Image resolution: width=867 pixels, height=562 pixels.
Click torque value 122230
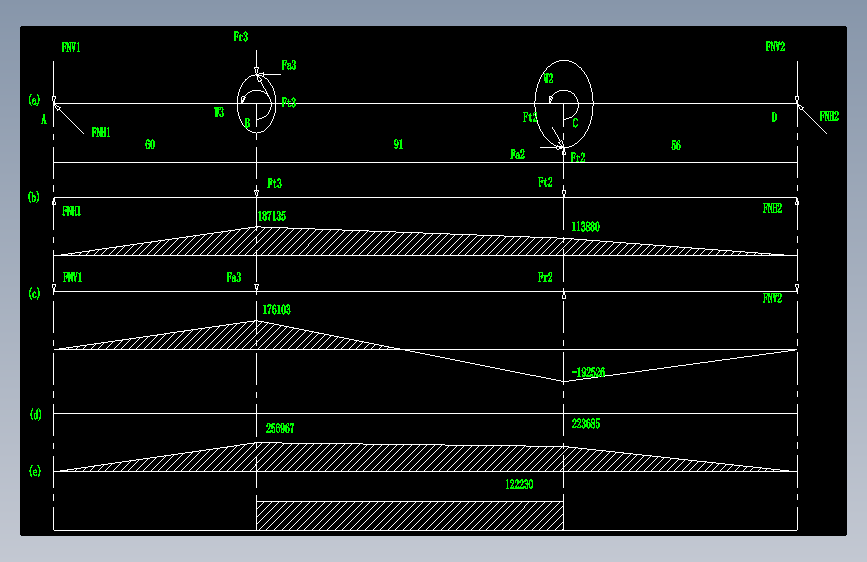(x=519, y=485)
